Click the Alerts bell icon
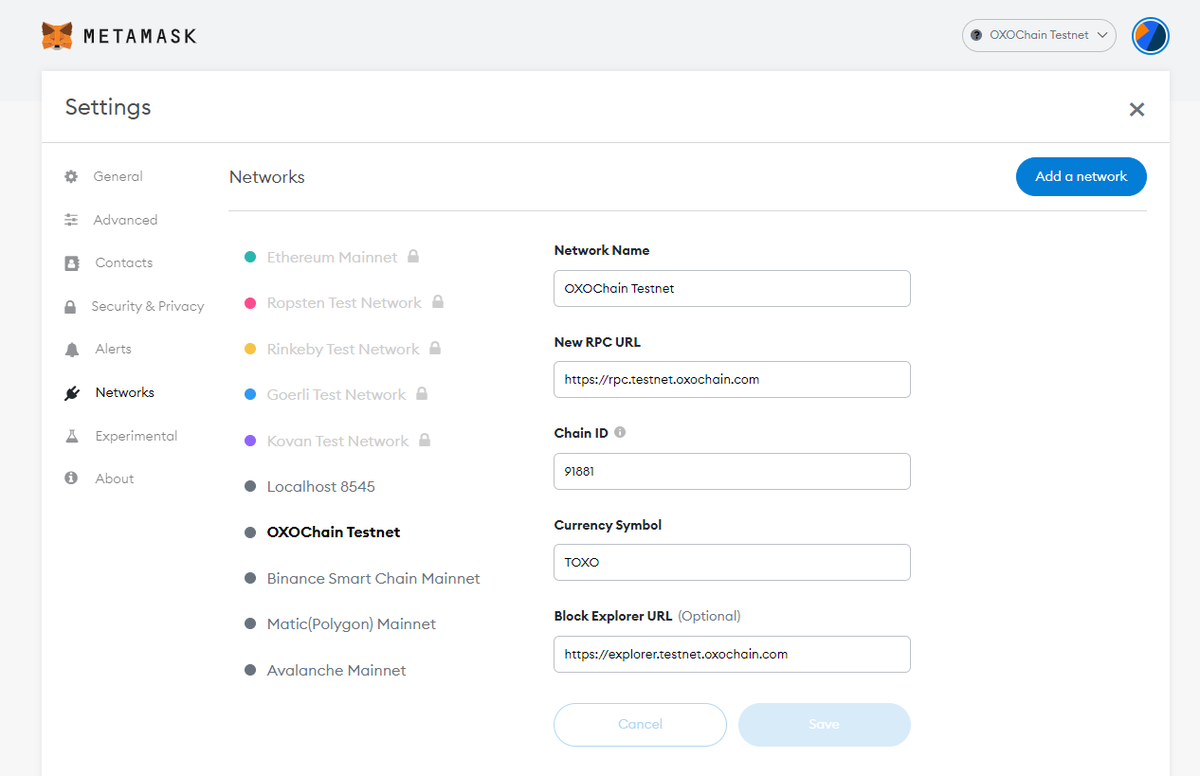The height and width of the screenshot is (776, 1200). [71, 349]
